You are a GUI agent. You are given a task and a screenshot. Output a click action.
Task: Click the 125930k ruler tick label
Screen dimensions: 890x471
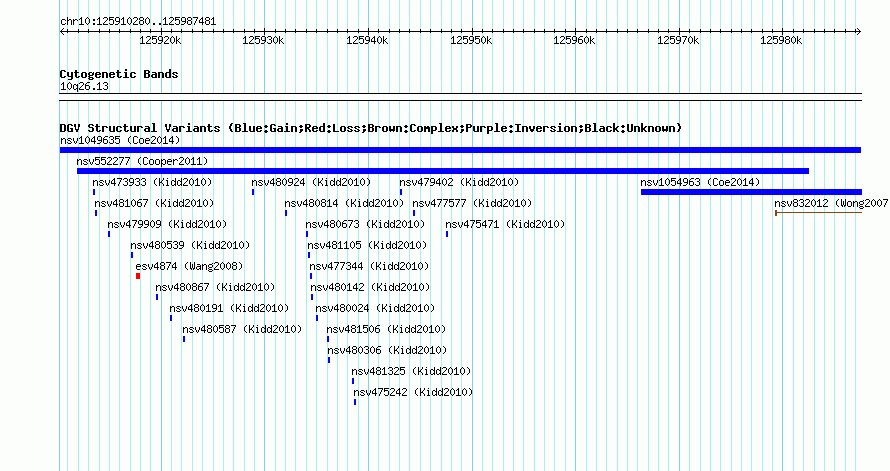(x=263, y=40)
